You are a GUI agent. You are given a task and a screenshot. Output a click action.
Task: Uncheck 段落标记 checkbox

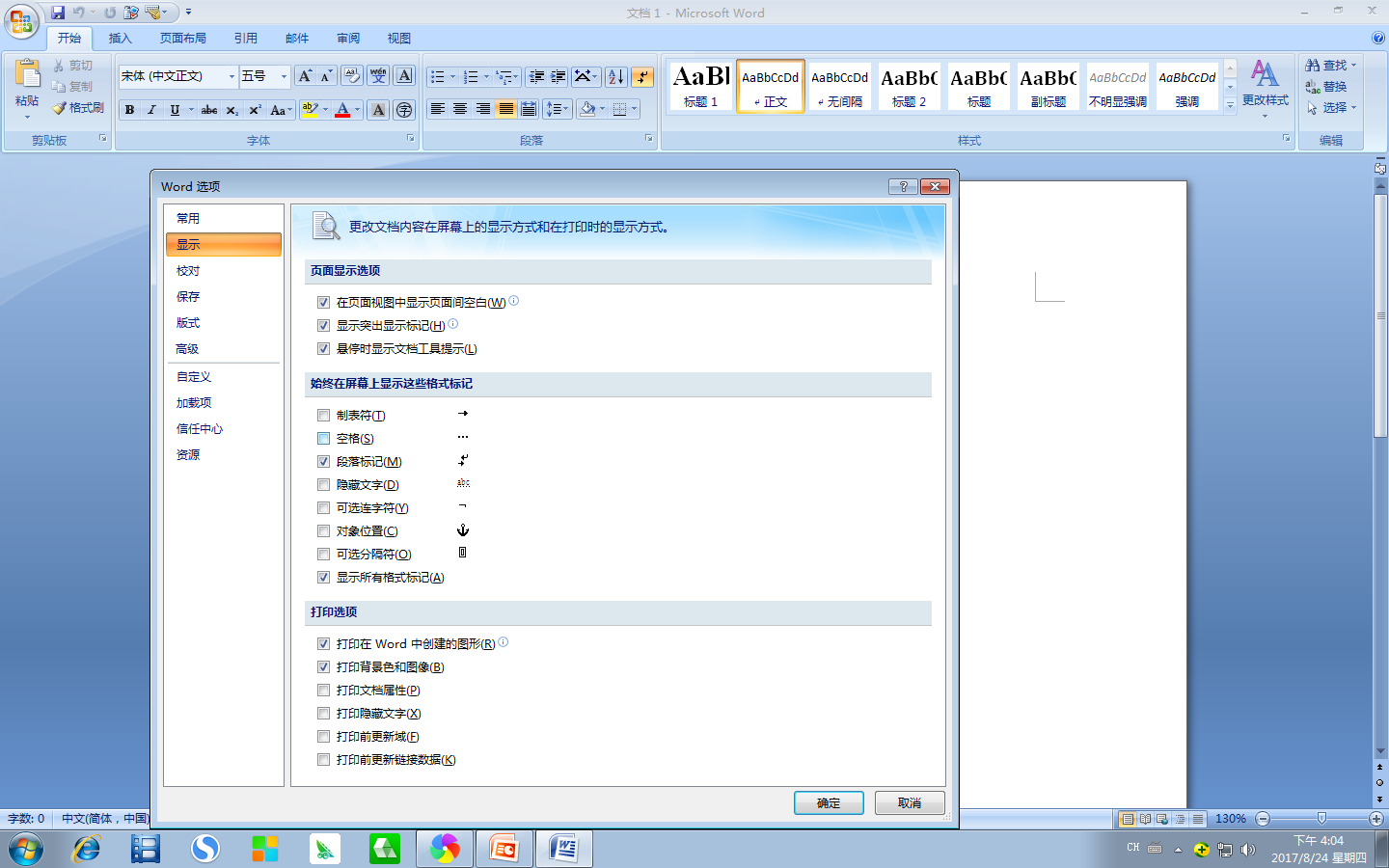click(323, 461)
